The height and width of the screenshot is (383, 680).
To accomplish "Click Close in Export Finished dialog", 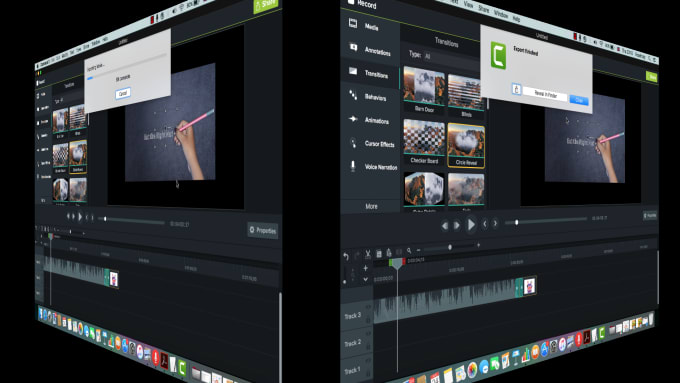I will pyautogui.click(x=579, y=100).
